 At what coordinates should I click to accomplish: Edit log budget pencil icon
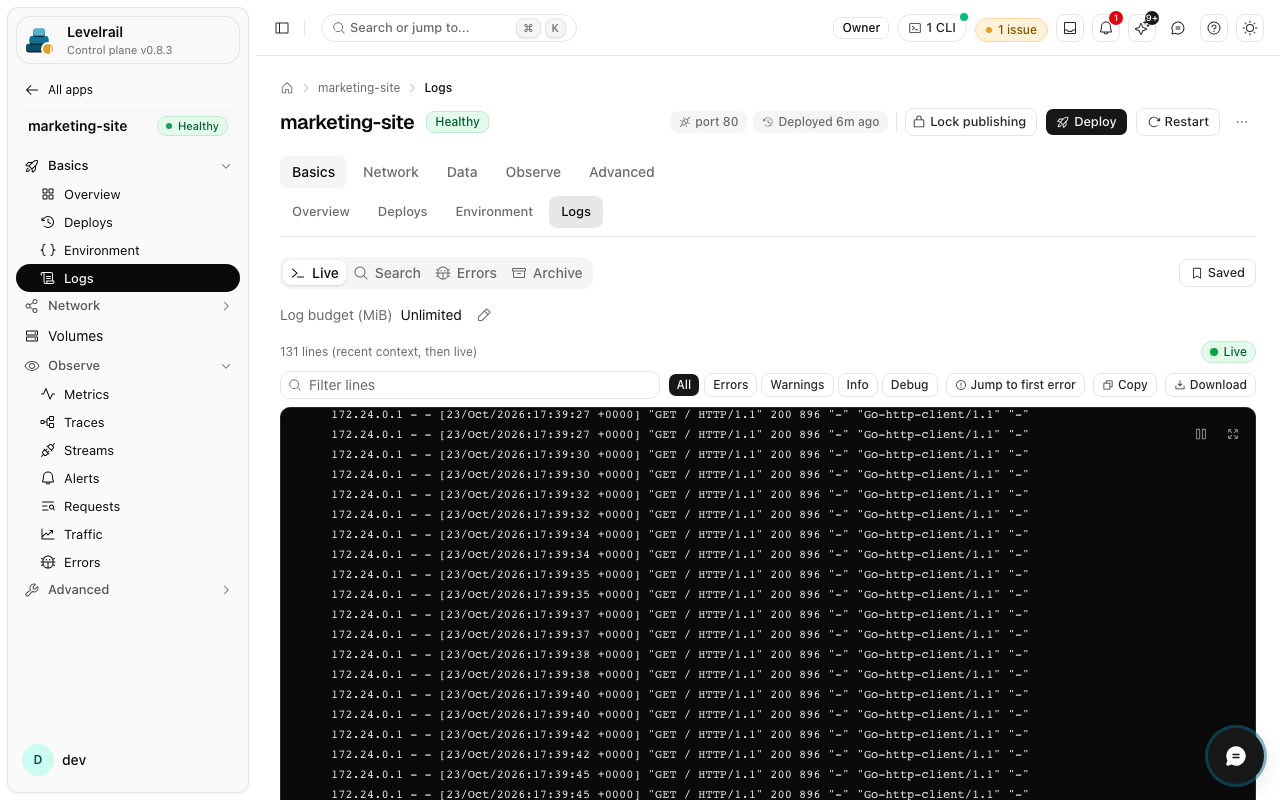(484, 315)
